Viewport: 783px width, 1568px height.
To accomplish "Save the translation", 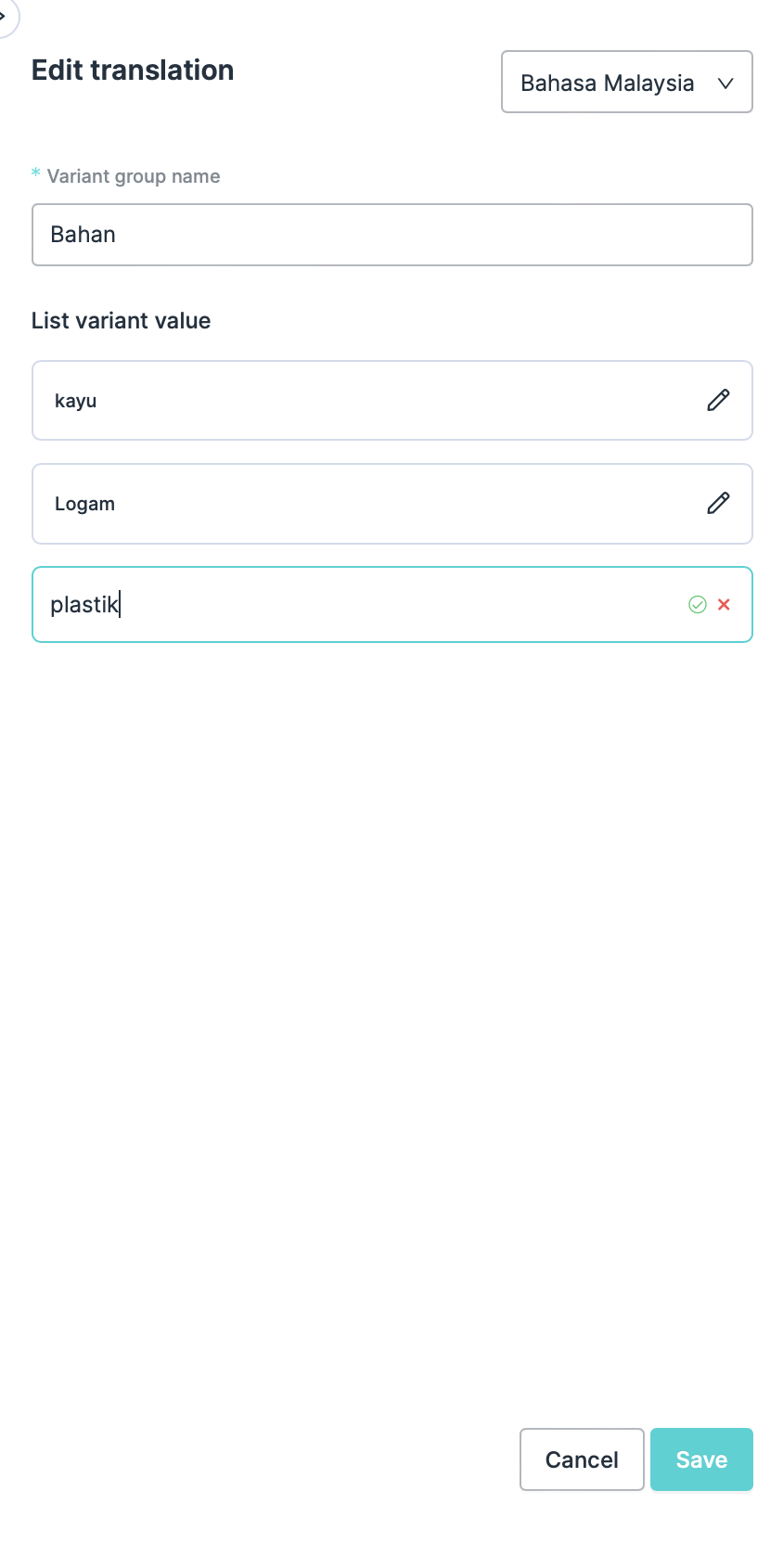I will (x=701, y=1459).
